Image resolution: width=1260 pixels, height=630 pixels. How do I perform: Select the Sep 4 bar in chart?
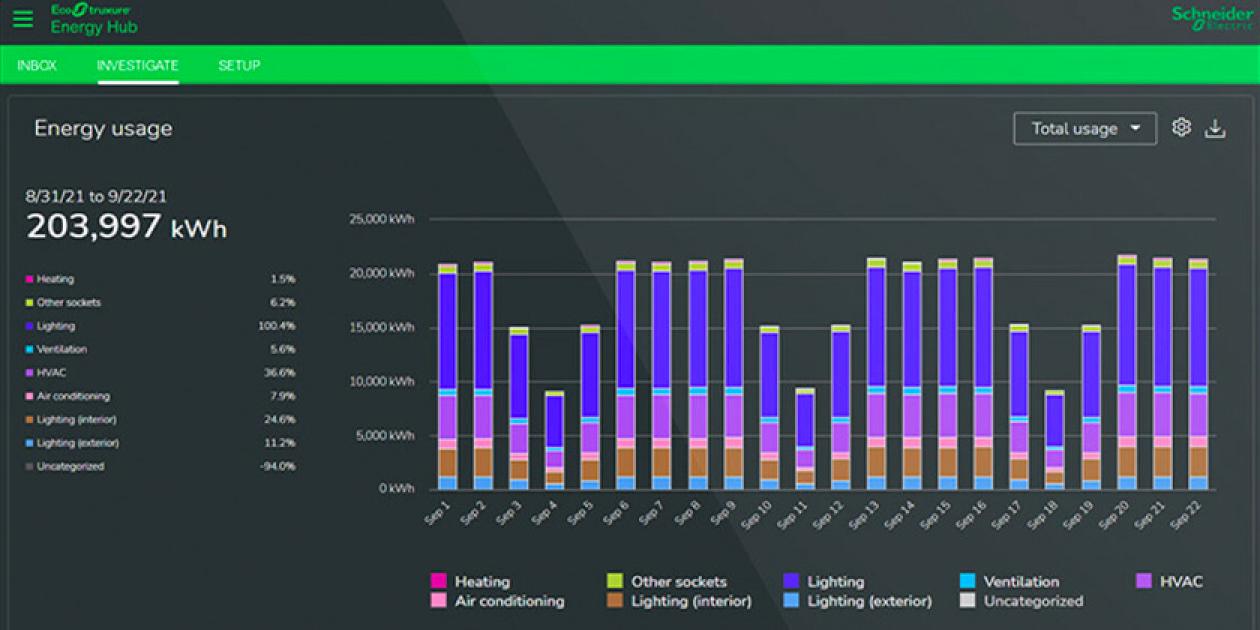[554, 440]
